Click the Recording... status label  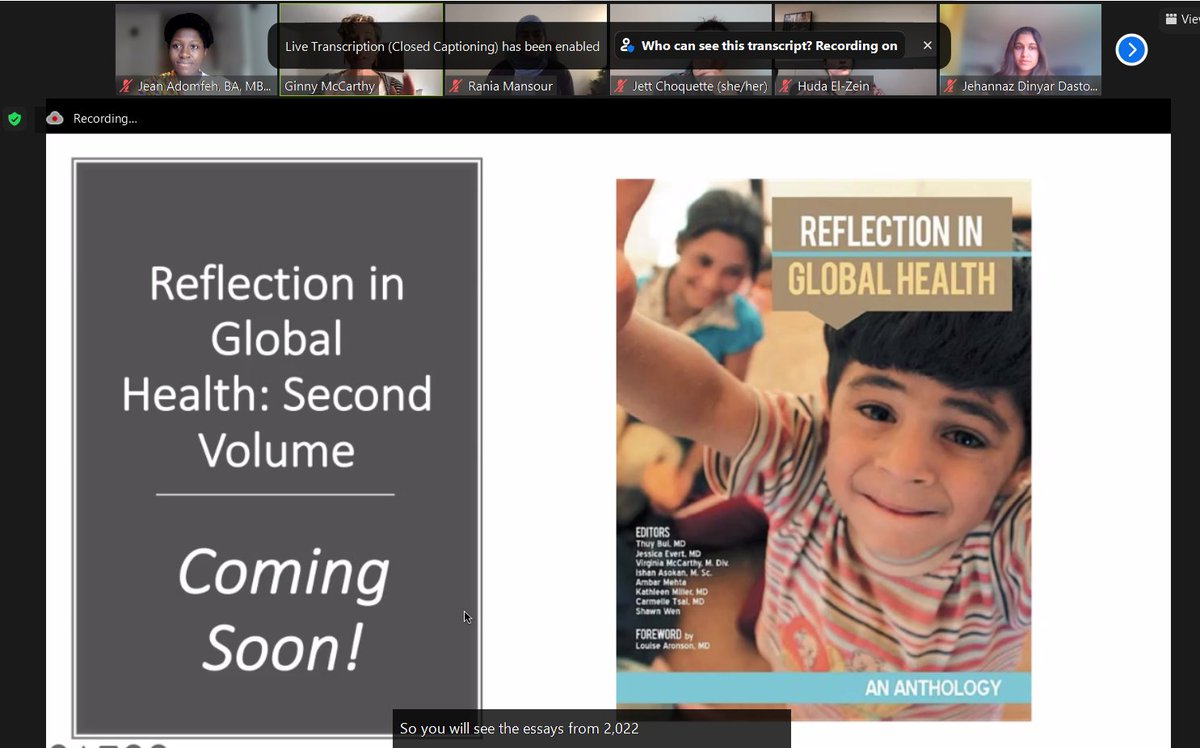(x=105, y=118)
